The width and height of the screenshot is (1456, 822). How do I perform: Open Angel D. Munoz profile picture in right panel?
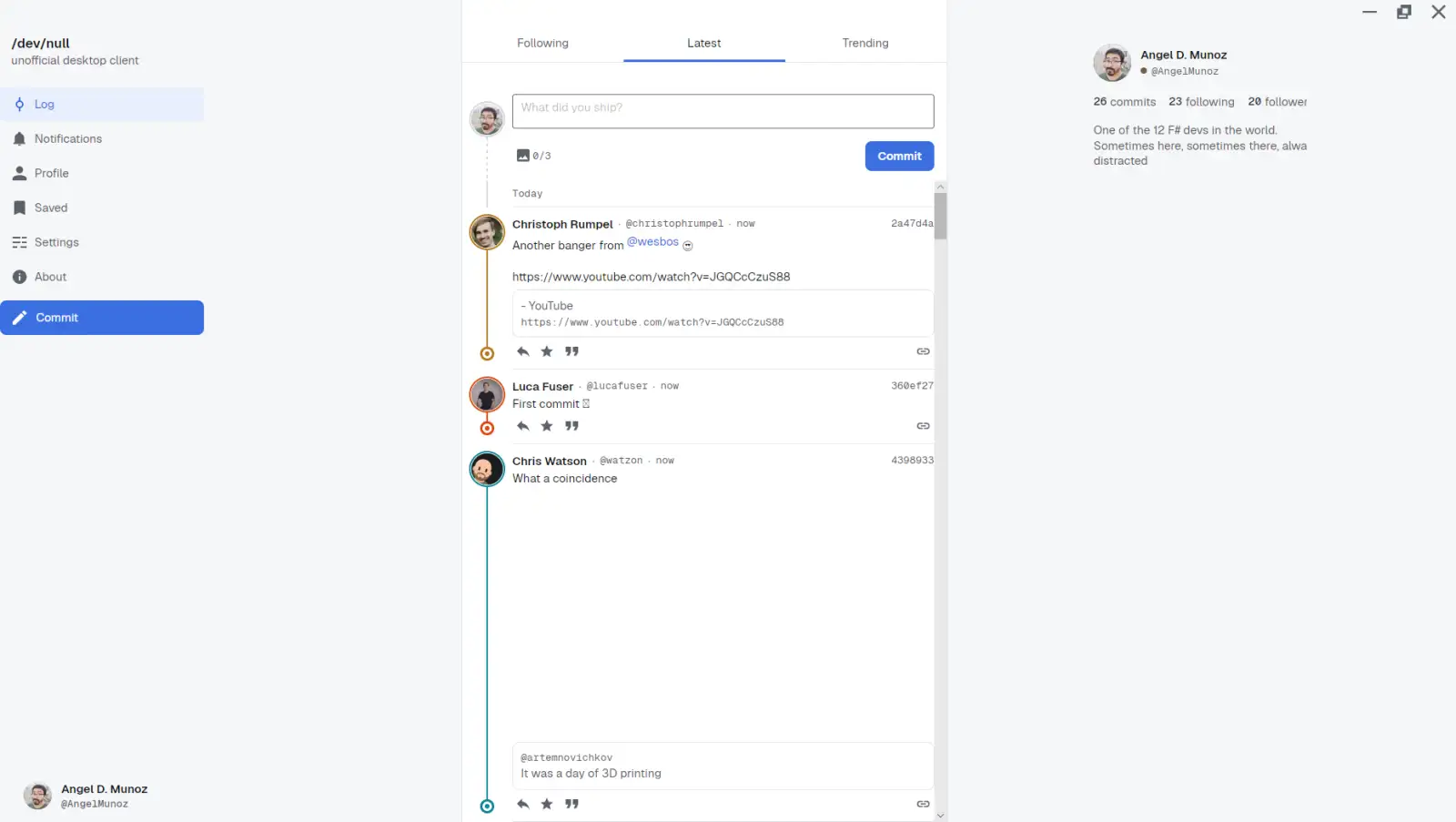click(1112, 63)
